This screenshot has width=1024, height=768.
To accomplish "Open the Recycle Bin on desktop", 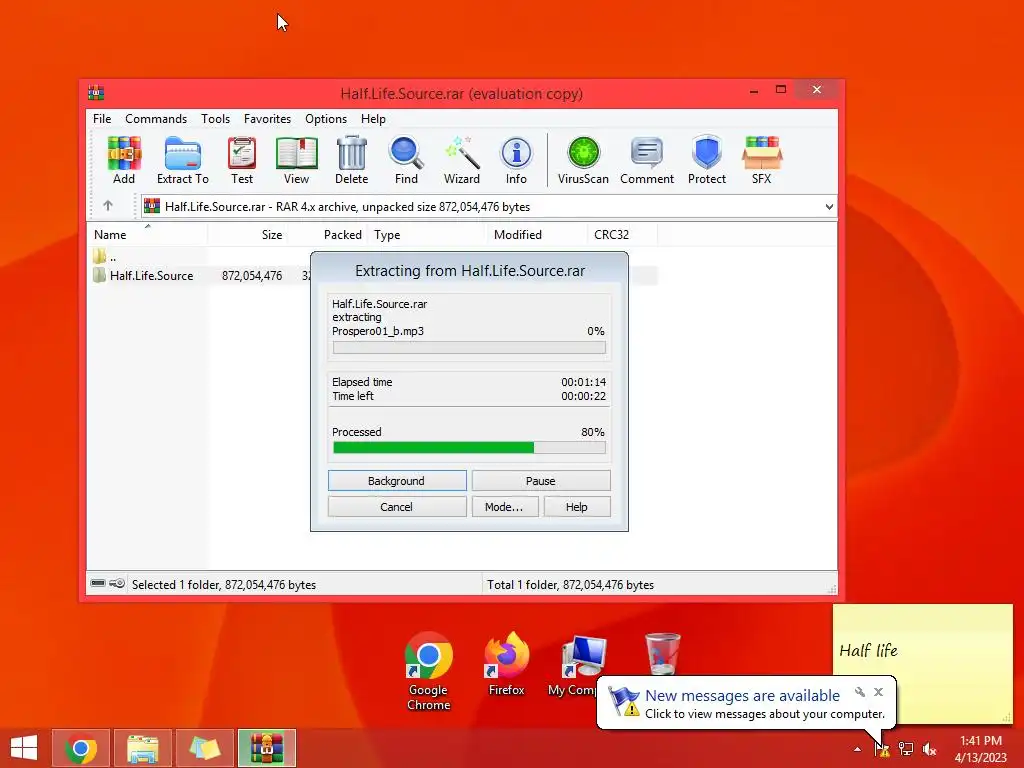I will point(662,654).
